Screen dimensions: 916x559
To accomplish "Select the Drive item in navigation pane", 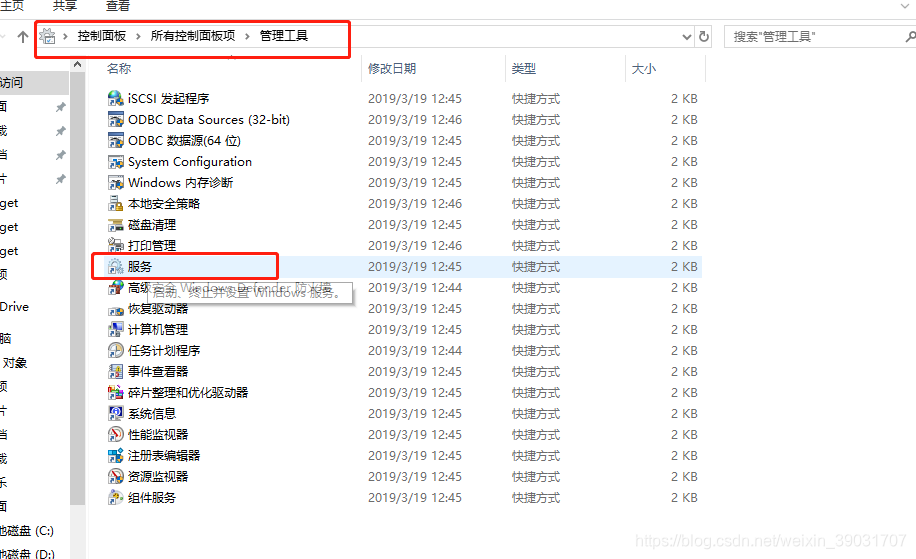I will [14, 307].
